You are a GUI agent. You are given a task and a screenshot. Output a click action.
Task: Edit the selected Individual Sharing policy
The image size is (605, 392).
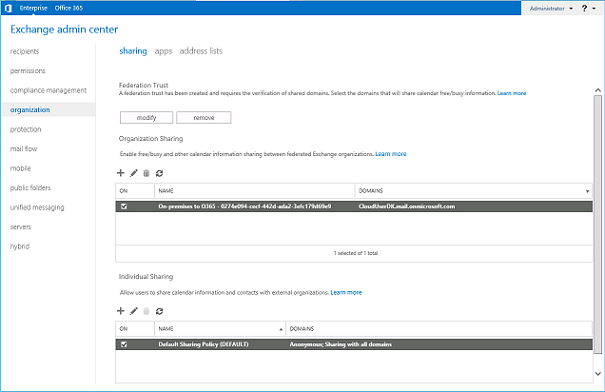click(134, 311)
